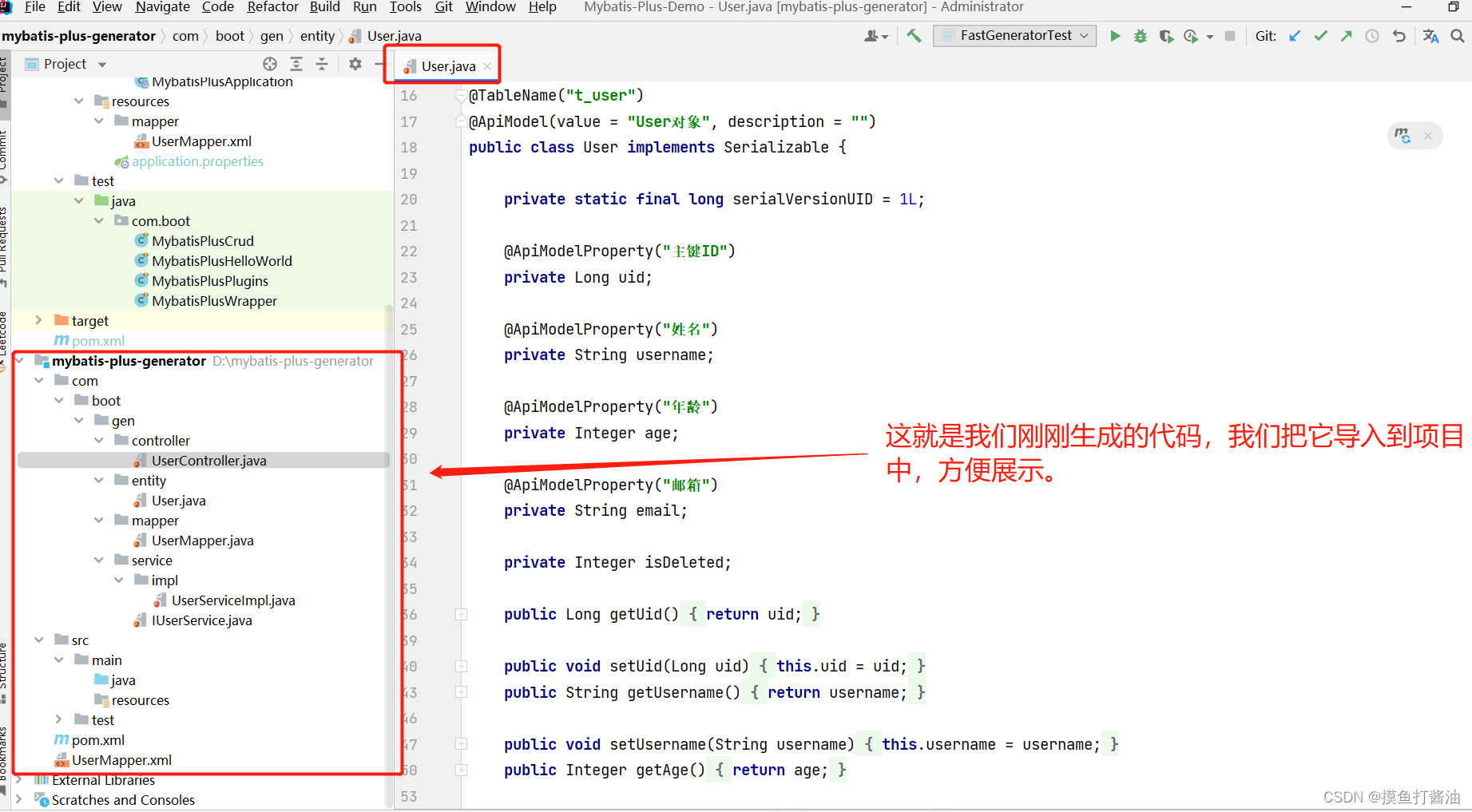This screenshot has width=1472, height=812.
Task: Click the mybatis-plus-generator breadcrumb
Action: coord(79,36)
